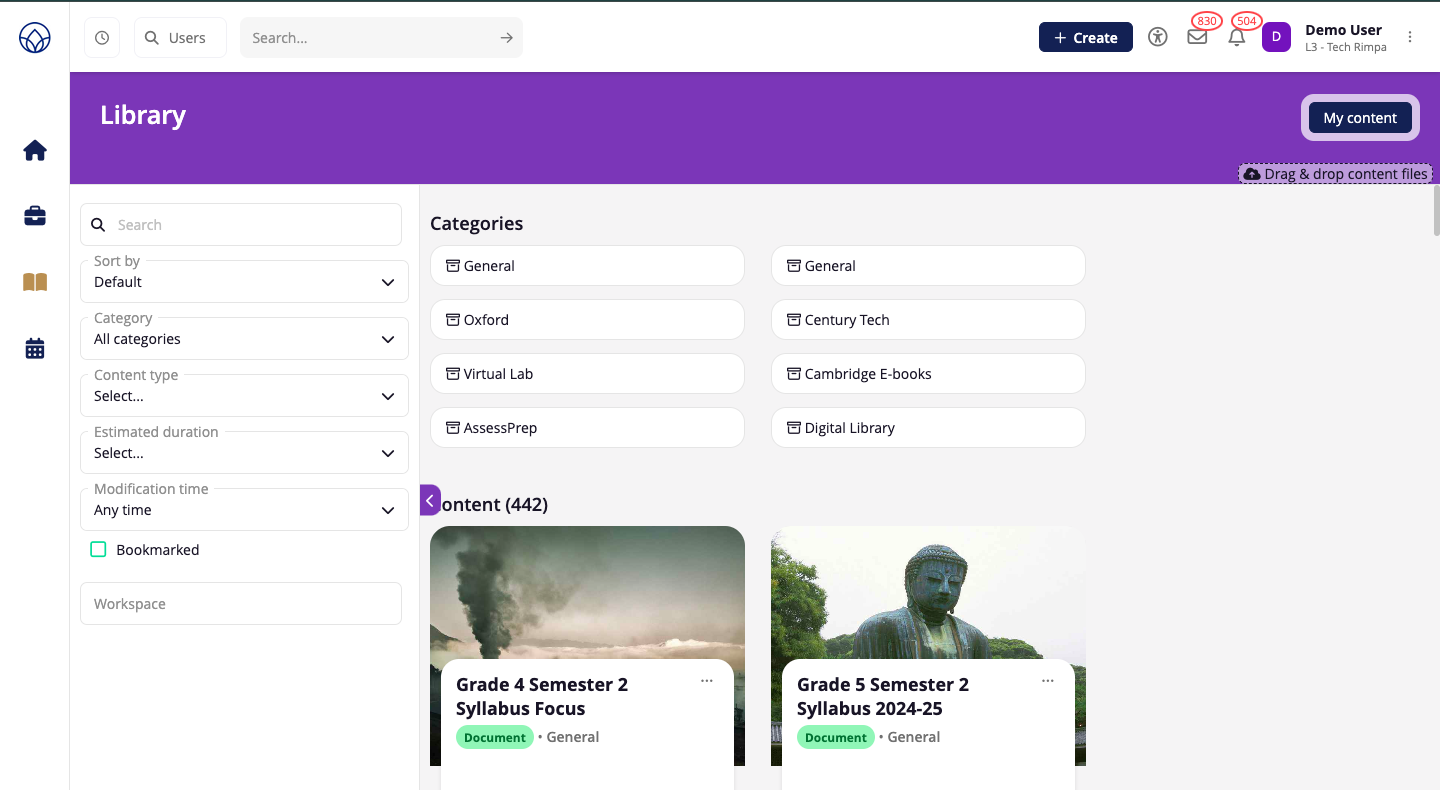
Task: Enable the Bookmarked checkbox
Action: point(98,549)
